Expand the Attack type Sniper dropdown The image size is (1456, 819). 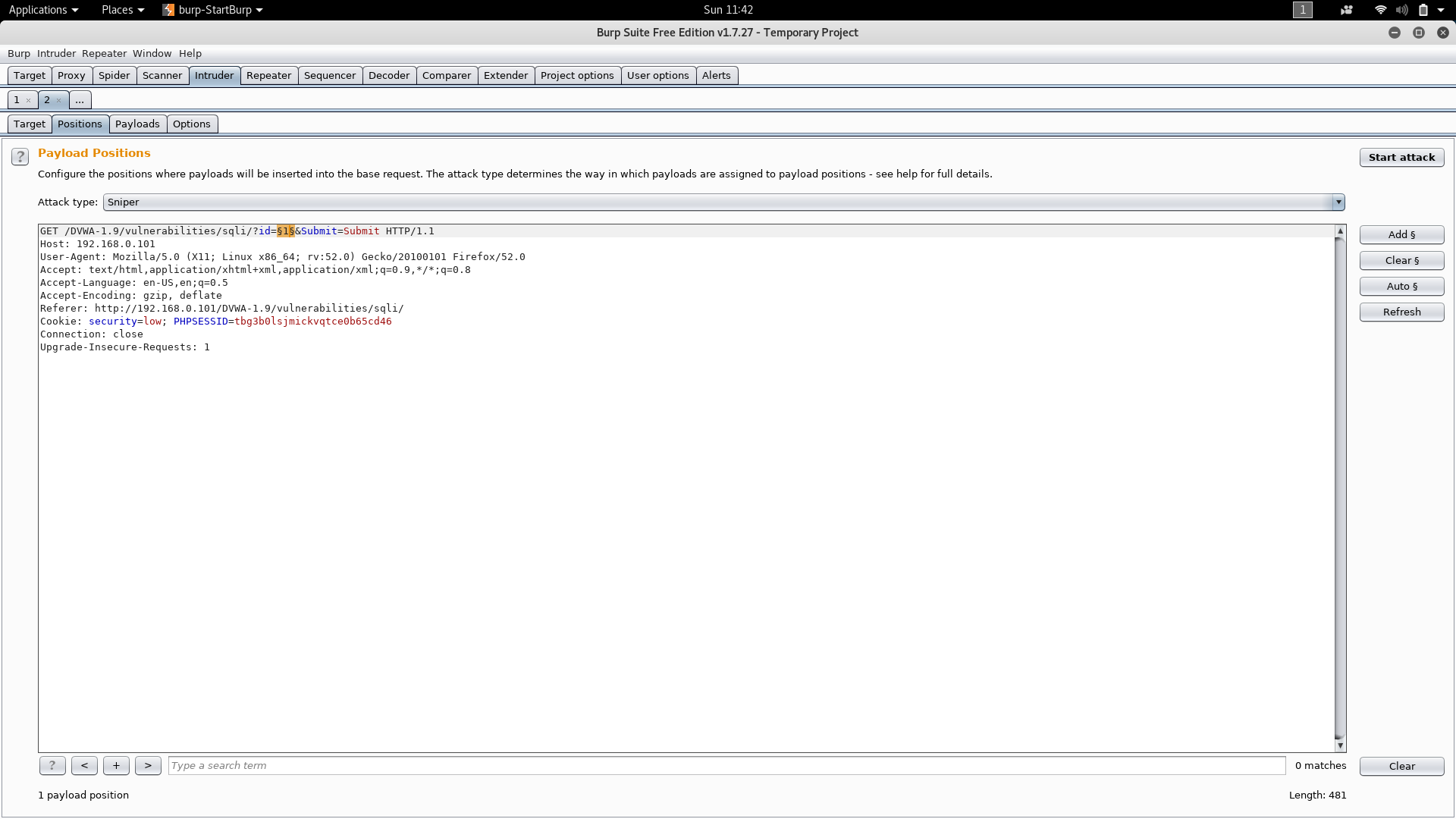point(1338,202)
